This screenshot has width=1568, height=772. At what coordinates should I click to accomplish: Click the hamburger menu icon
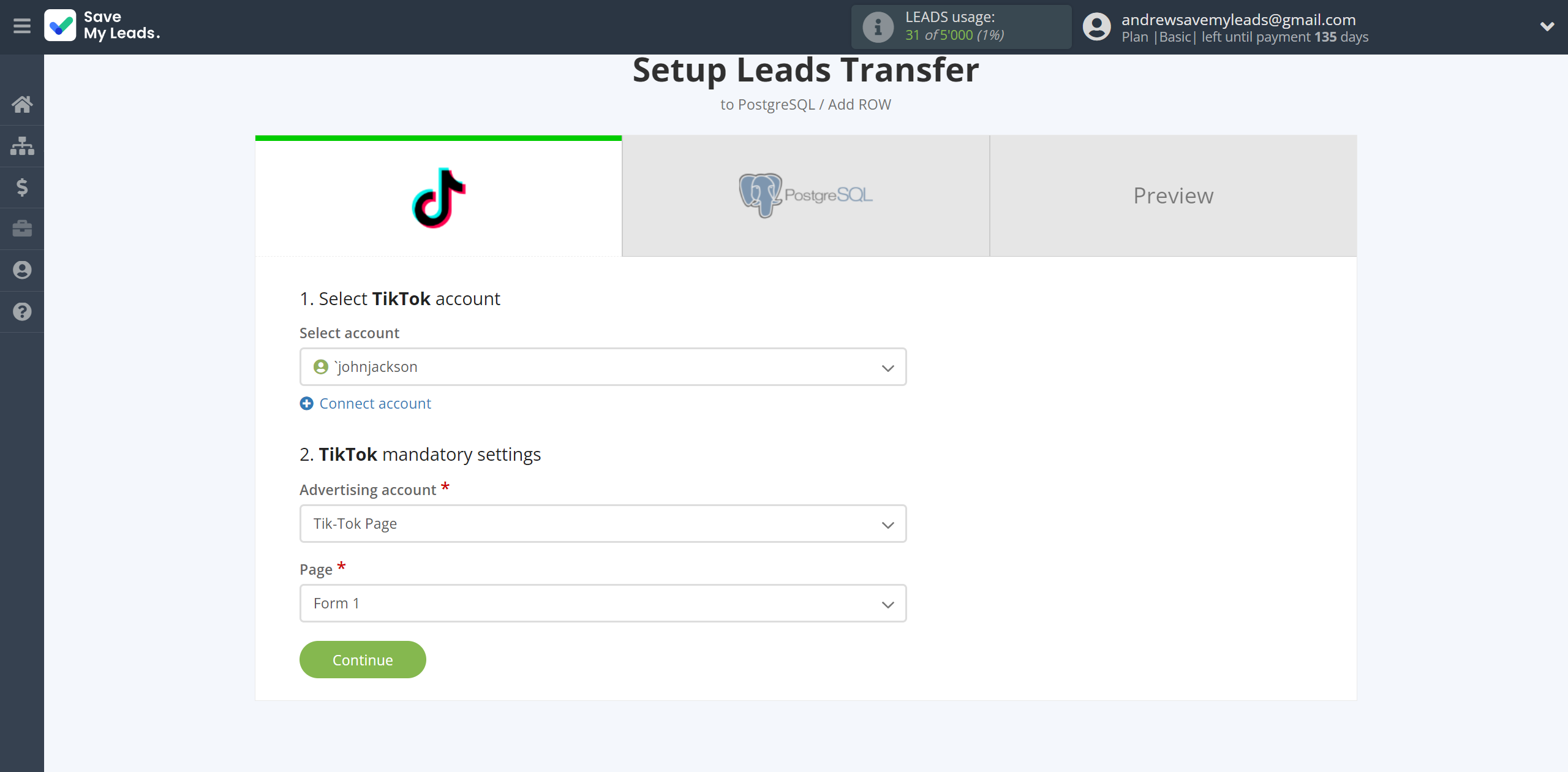(22, 26)
